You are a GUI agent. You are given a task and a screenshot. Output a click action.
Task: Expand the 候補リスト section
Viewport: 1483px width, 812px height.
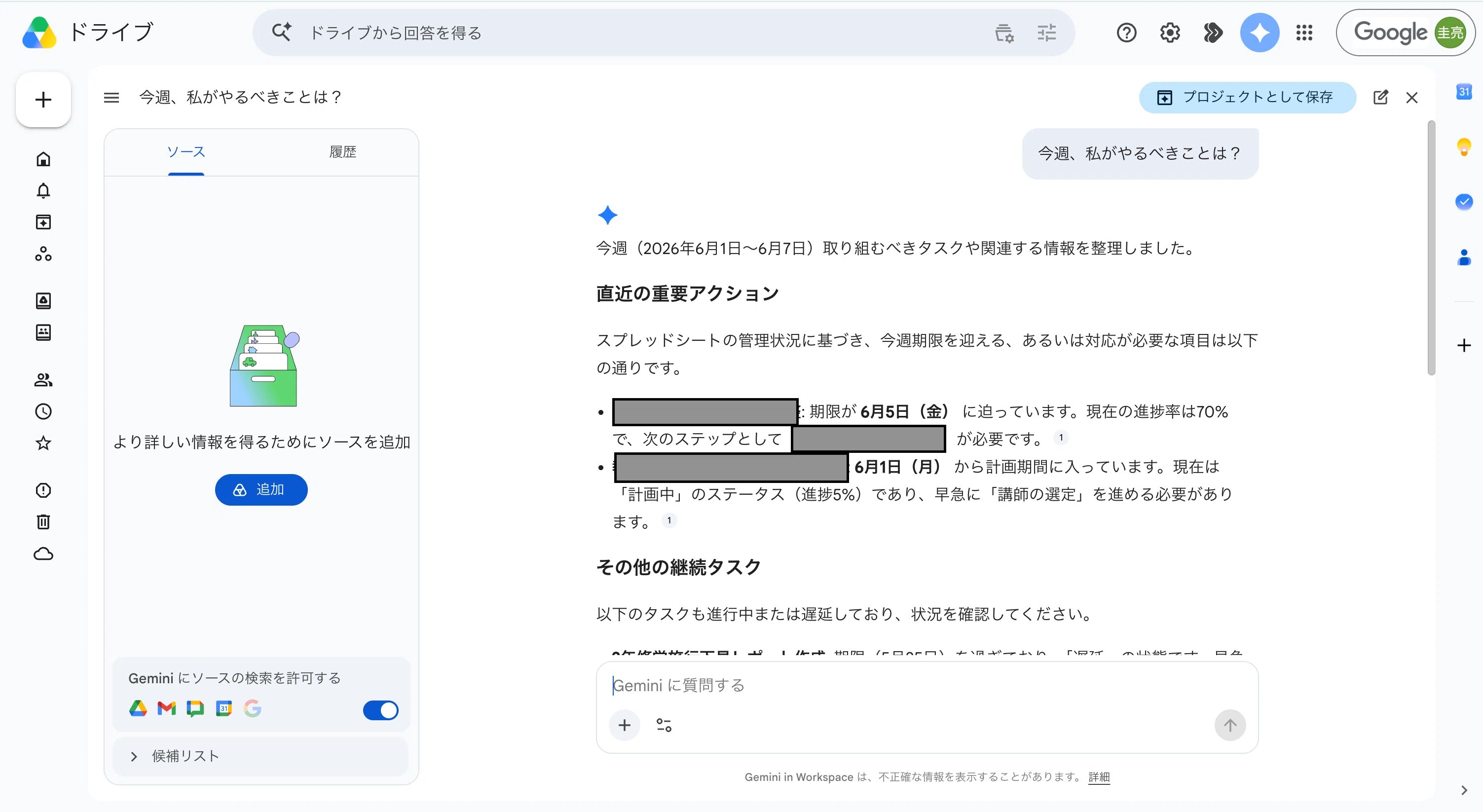tap(261, 756)
